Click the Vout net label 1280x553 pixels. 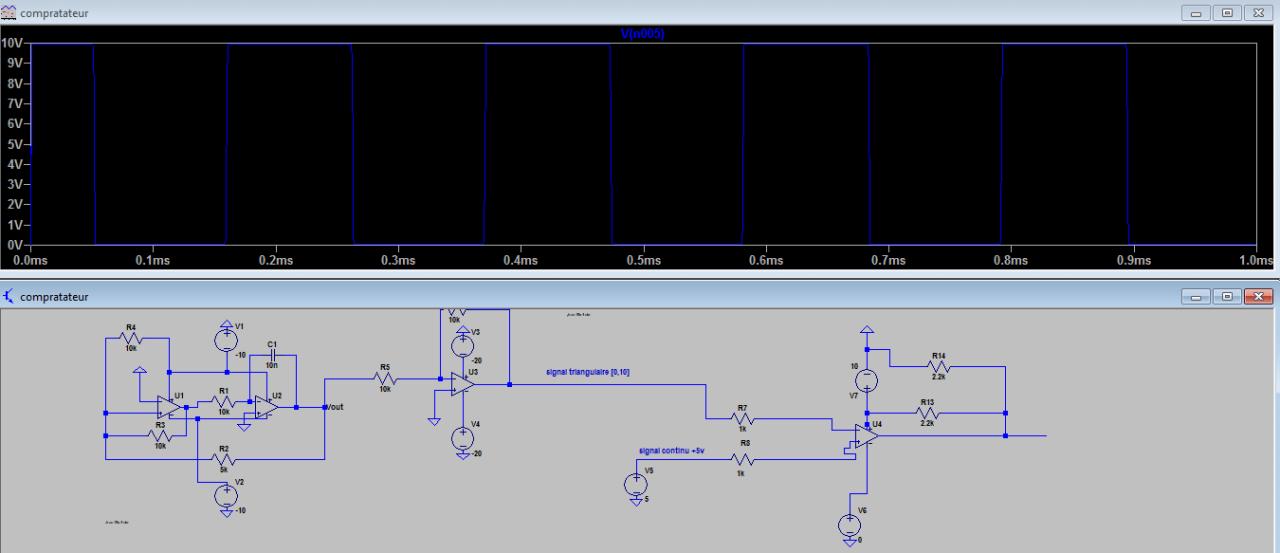click(x=337, y=407)
